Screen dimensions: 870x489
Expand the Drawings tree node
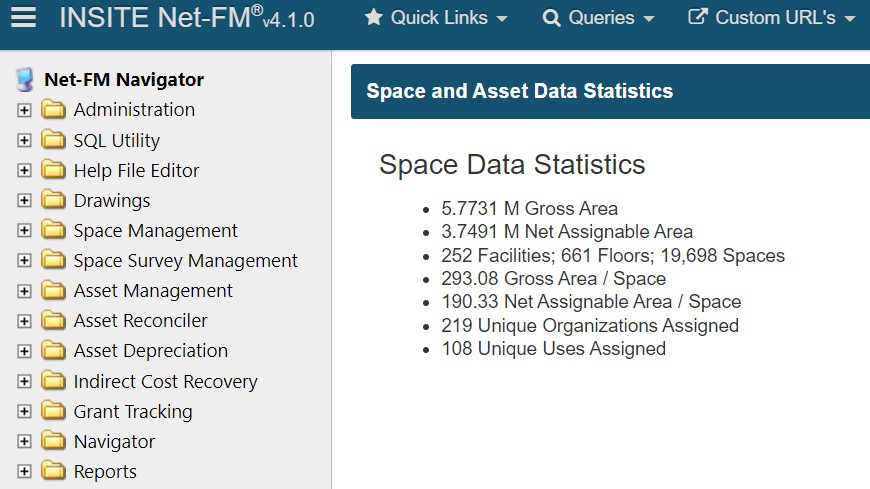[24, 200]
